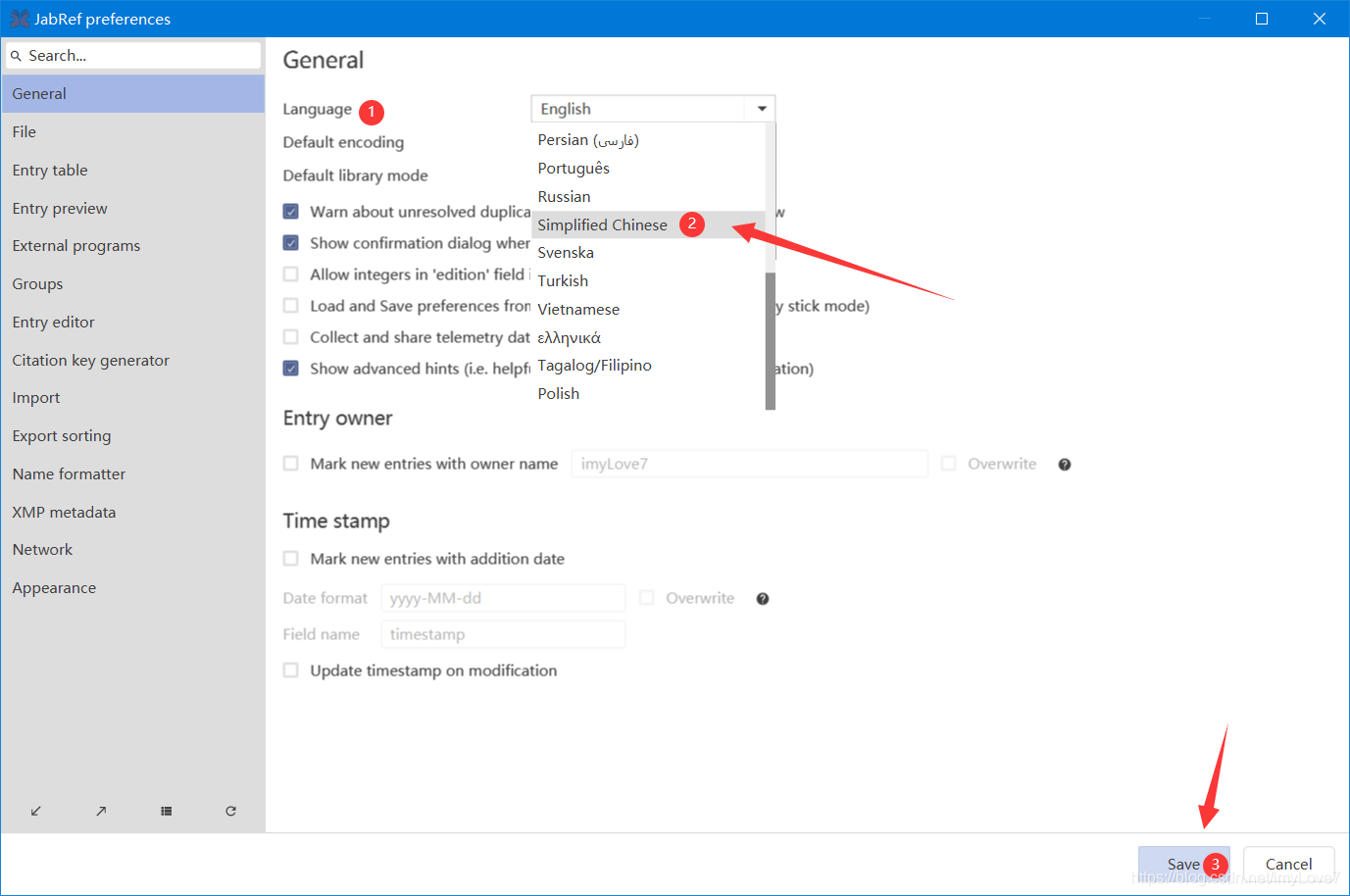Click the reset preferences refresh icon

point(230,811)
